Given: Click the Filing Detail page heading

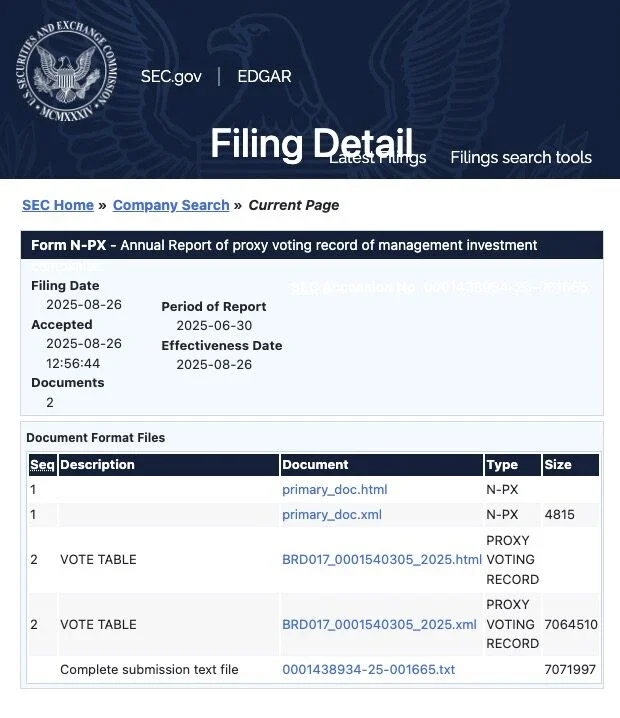Looking at the screenshot, I should [311, 144].
